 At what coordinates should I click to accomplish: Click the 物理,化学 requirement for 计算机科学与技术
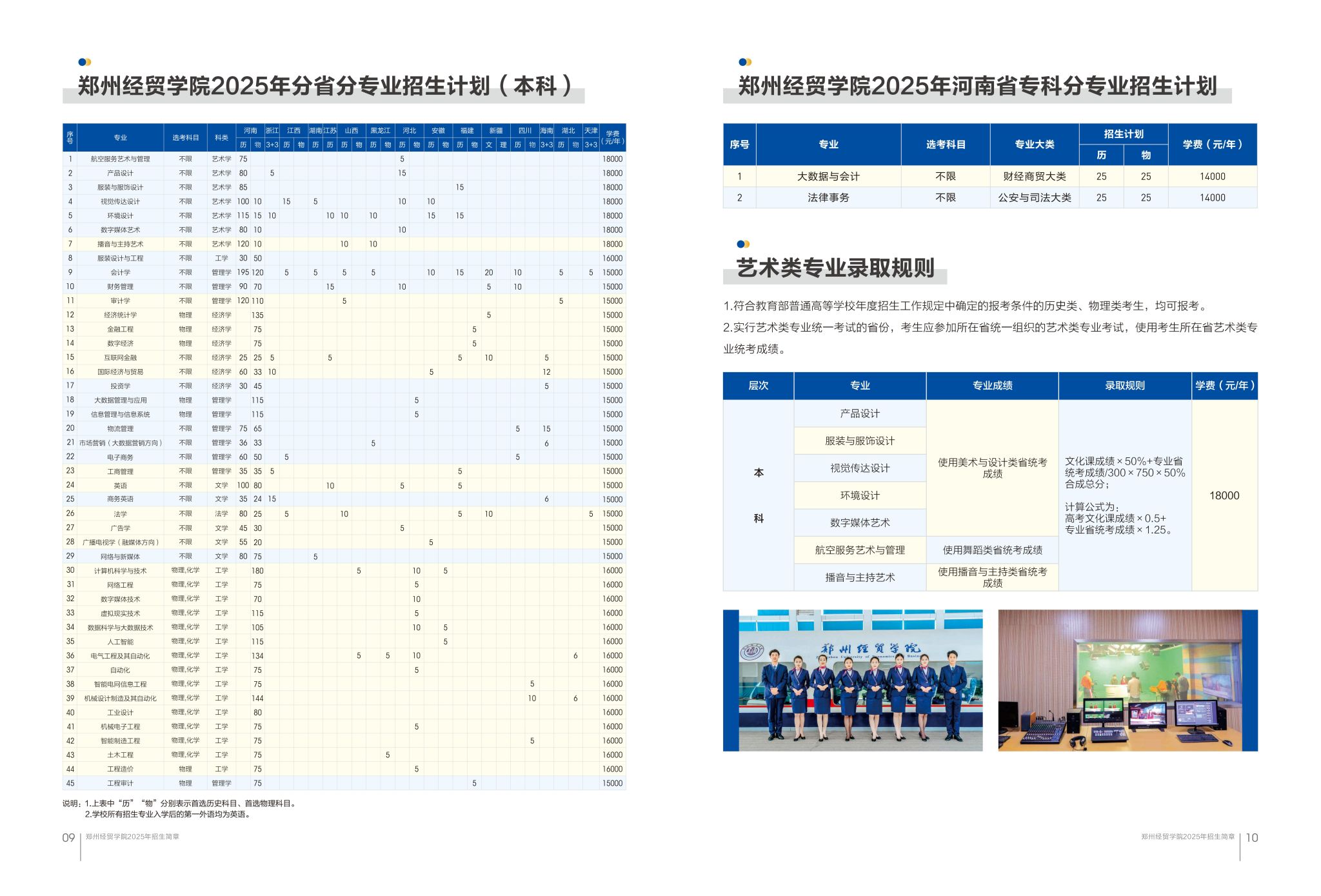(185, 570)
